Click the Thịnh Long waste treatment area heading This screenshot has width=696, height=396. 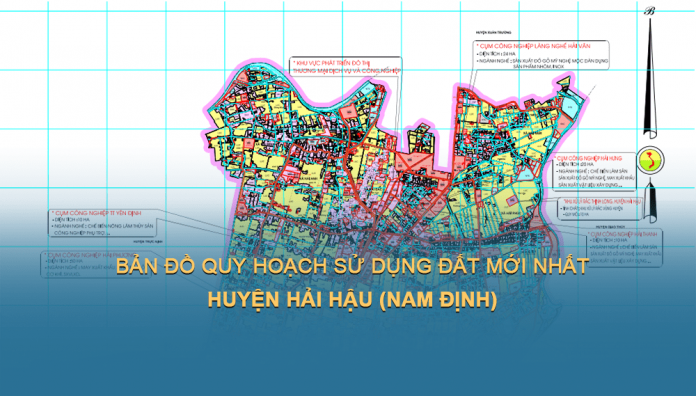click(x=602, y=202)
